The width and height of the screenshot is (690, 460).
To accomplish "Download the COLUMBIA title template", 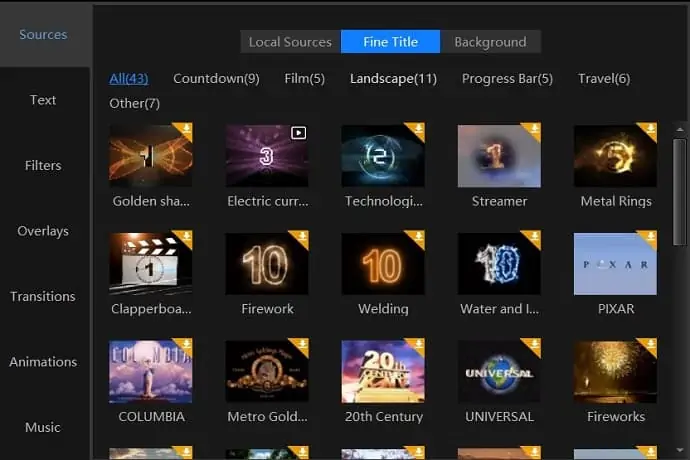I will tap(186, 345).
